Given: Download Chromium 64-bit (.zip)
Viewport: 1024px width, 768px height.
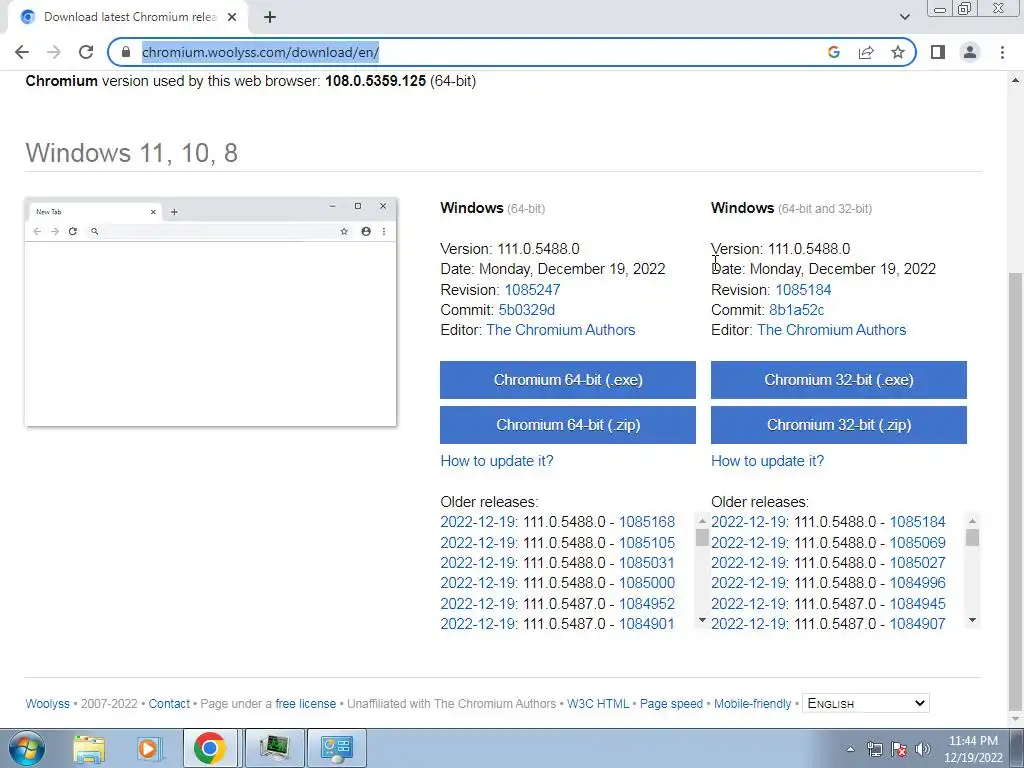Looking at the screenshot, I should (568, 425).
